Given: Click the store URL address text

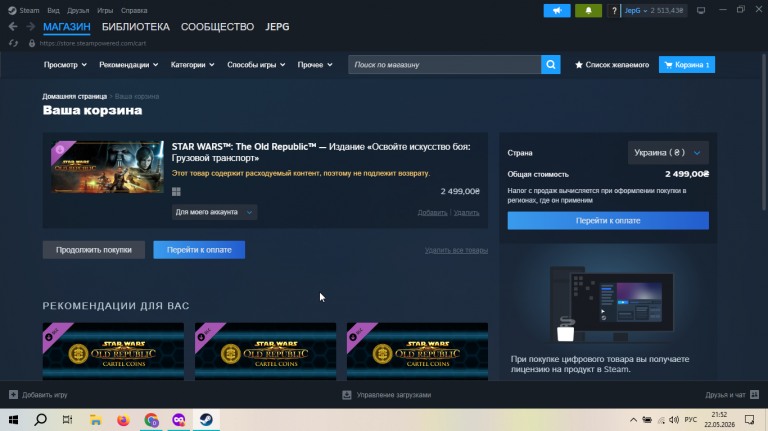Looking at the screenshot, I should click(93, 43).
